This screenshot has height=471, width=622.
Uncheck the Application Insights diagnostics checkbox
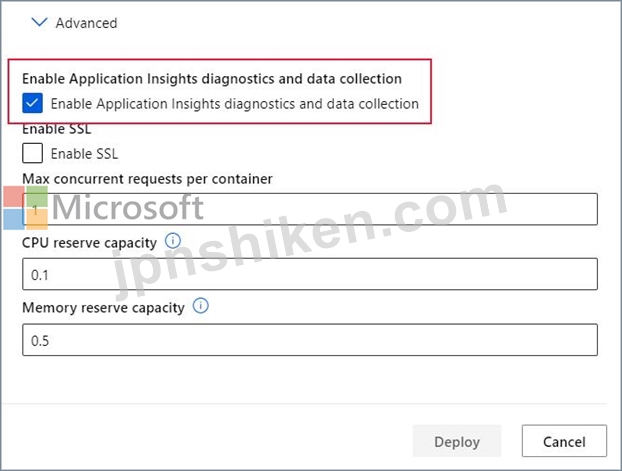click(33, 103)
